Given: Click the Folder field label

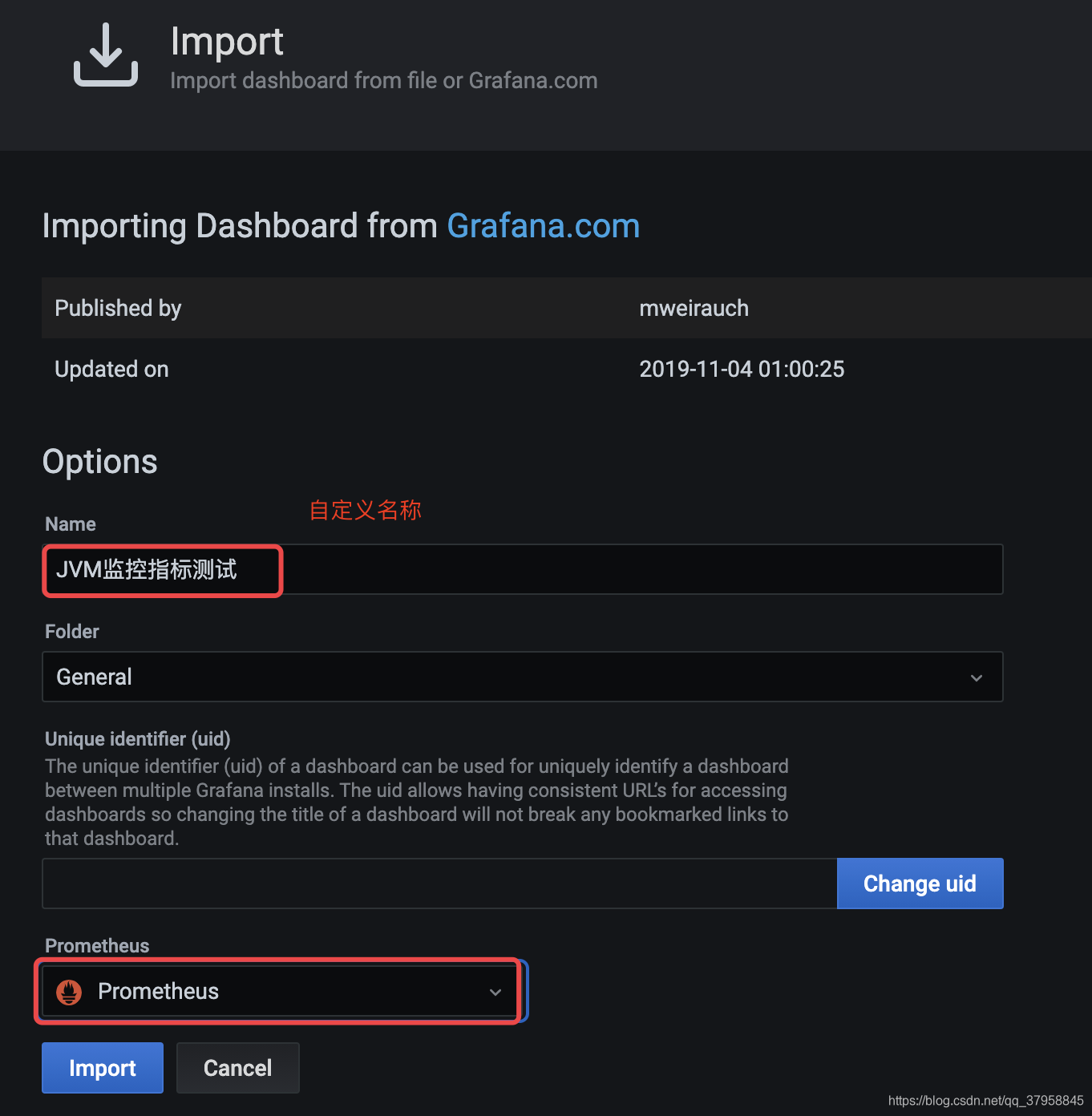Looking at the screenshot, I should 72,632.
